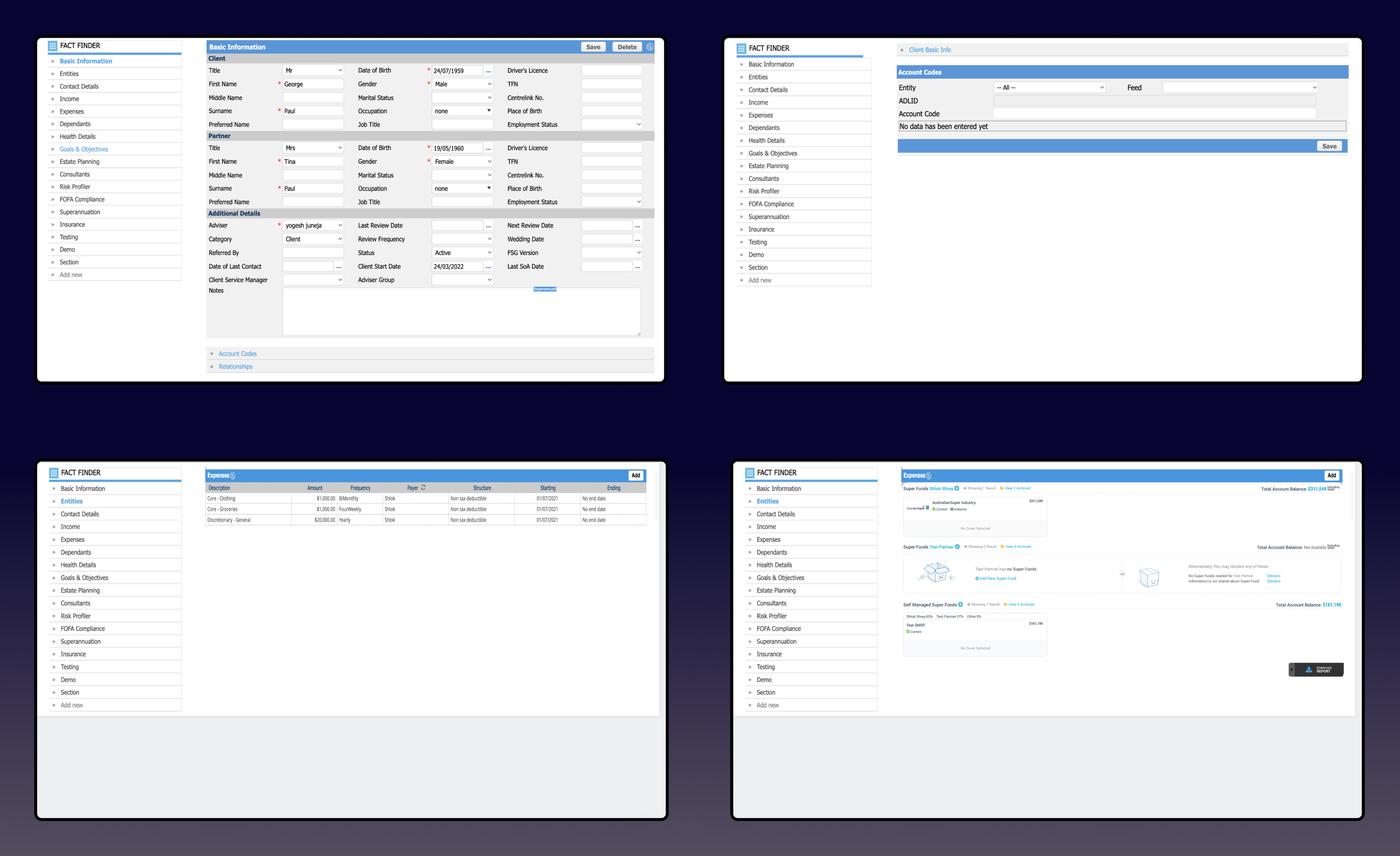Open the client Gender dropdown showing Male
The width and height of the screenshot is (1400, 856).
point(462,84)
